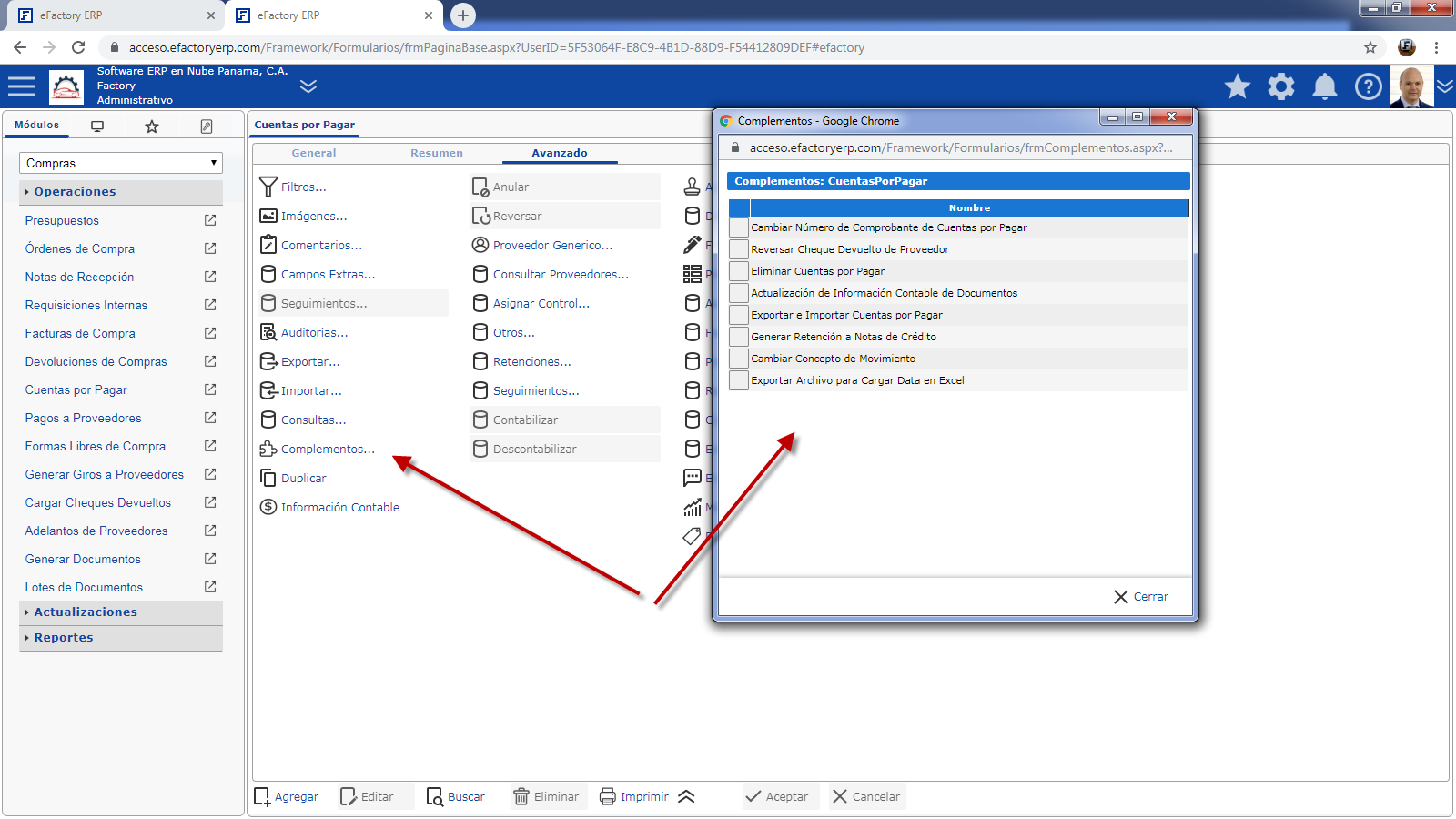Click the favorites star in header
Image resolution: width=1456 pixels, height=819 pixels.
1238,86
